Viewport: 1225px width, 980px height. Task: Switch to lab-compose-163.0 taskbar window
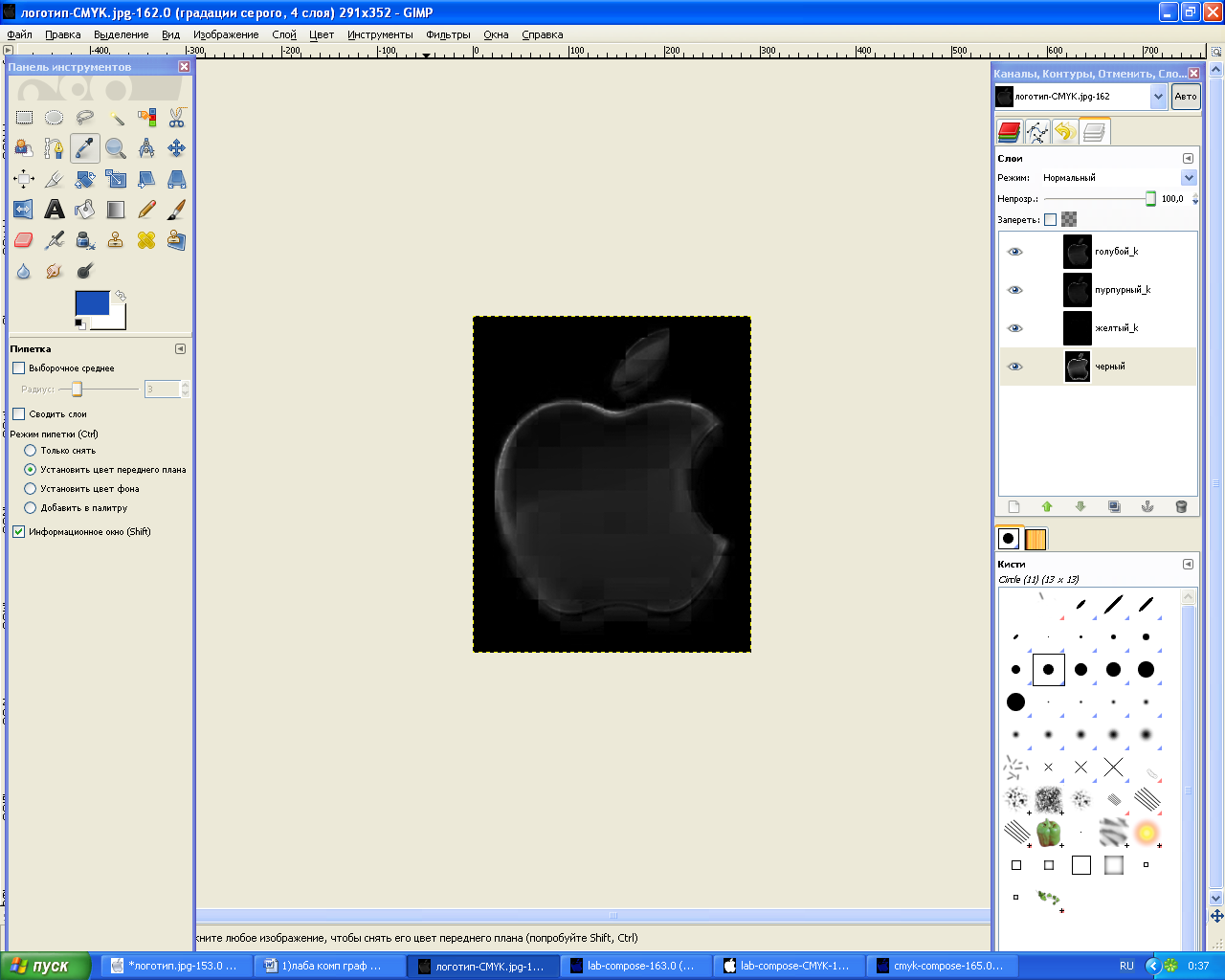click(635, 966)
